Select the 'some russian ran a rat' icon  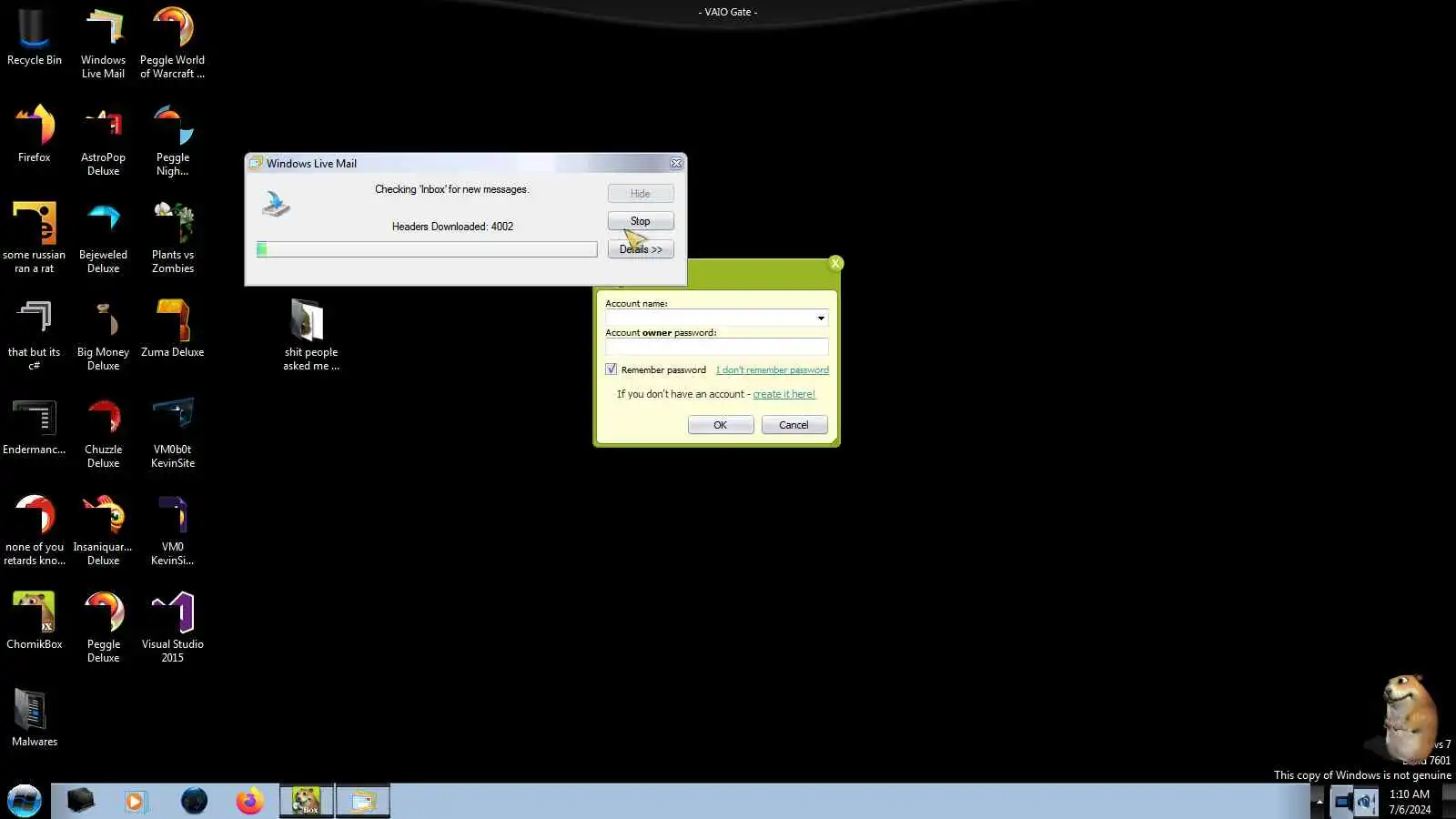(35, 238)
